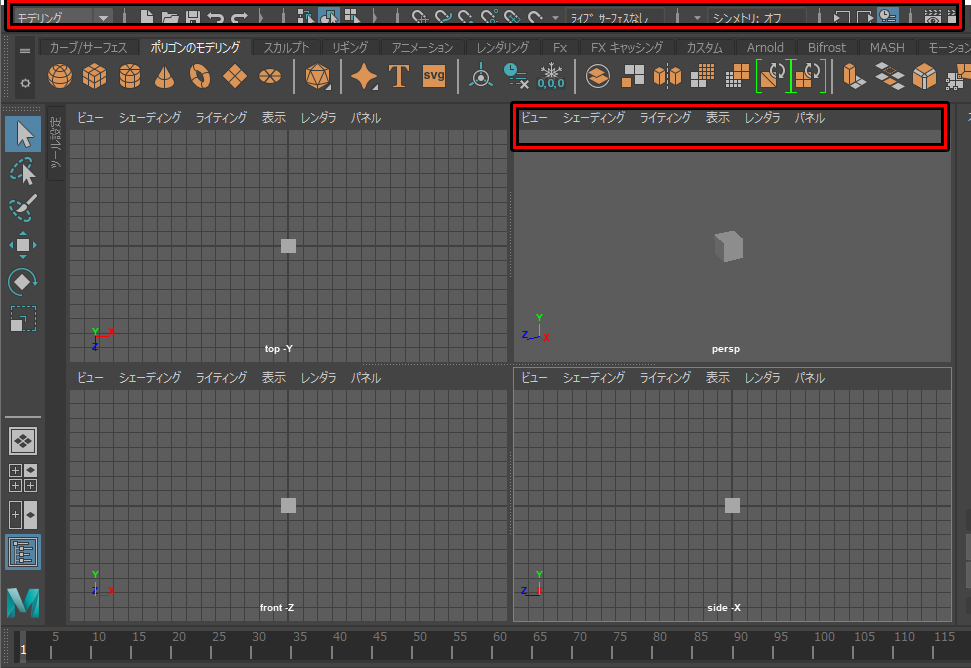Create a polygon cube from the shelf
971x668 pixels.
95,76
